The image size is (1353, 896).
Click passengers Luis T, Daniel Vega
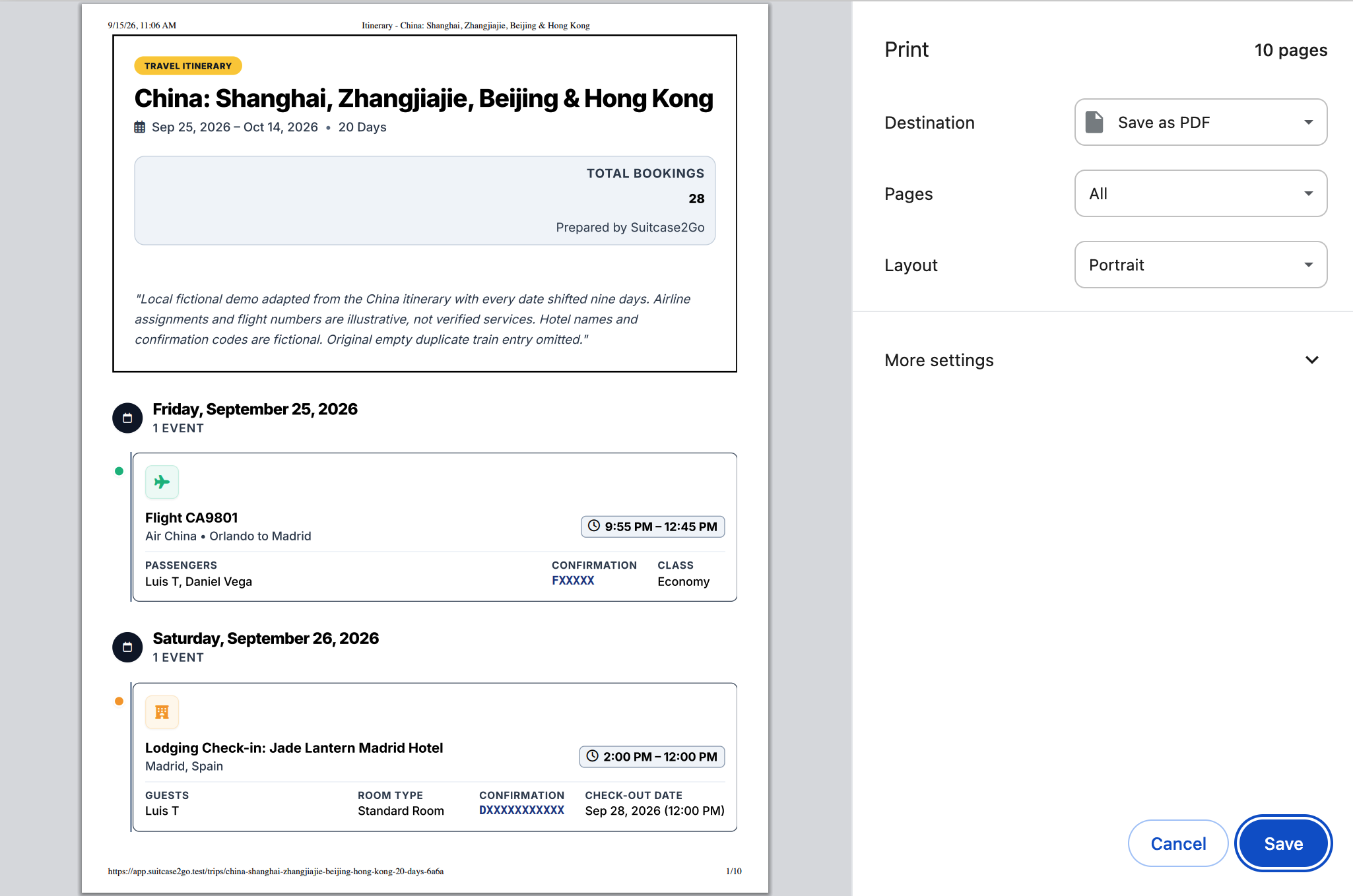point(199,582)
